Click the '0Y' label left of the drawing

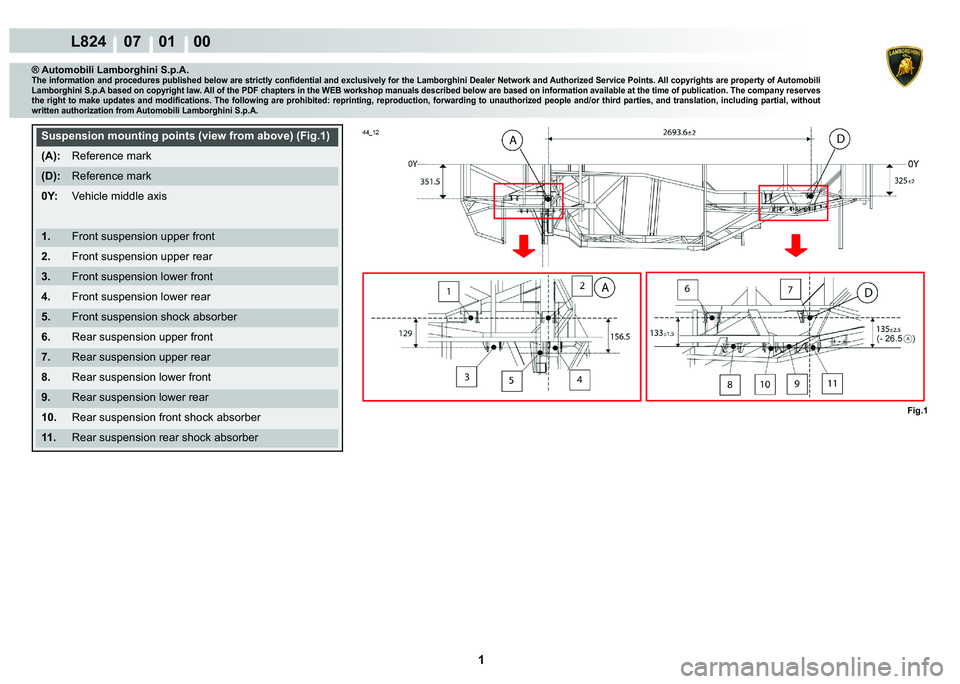click(413, 164)
